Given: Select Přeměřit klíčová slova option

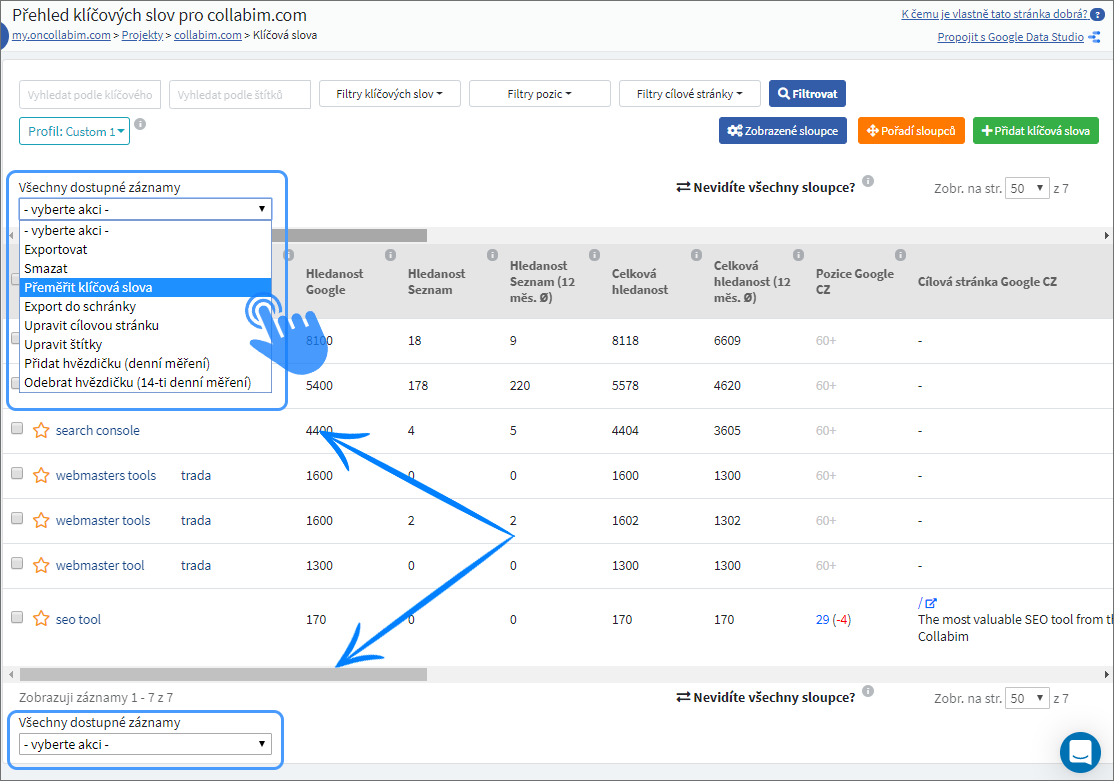Looking at the screenshot, I should click(x=146, y=287).
